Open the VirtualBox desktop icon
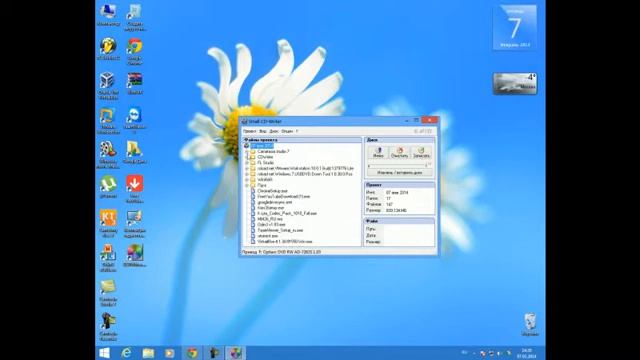640x360 pixels. [108, 85]
